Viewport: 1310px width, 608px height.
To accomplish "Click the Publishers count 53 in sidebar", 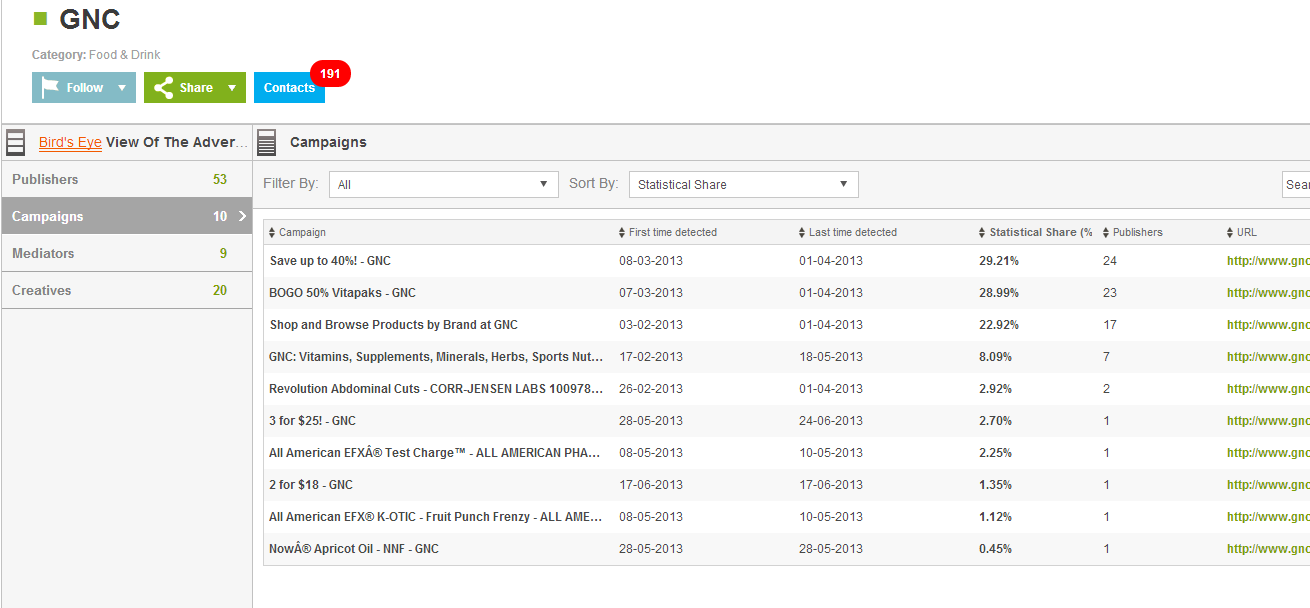I will coord(220,179).
